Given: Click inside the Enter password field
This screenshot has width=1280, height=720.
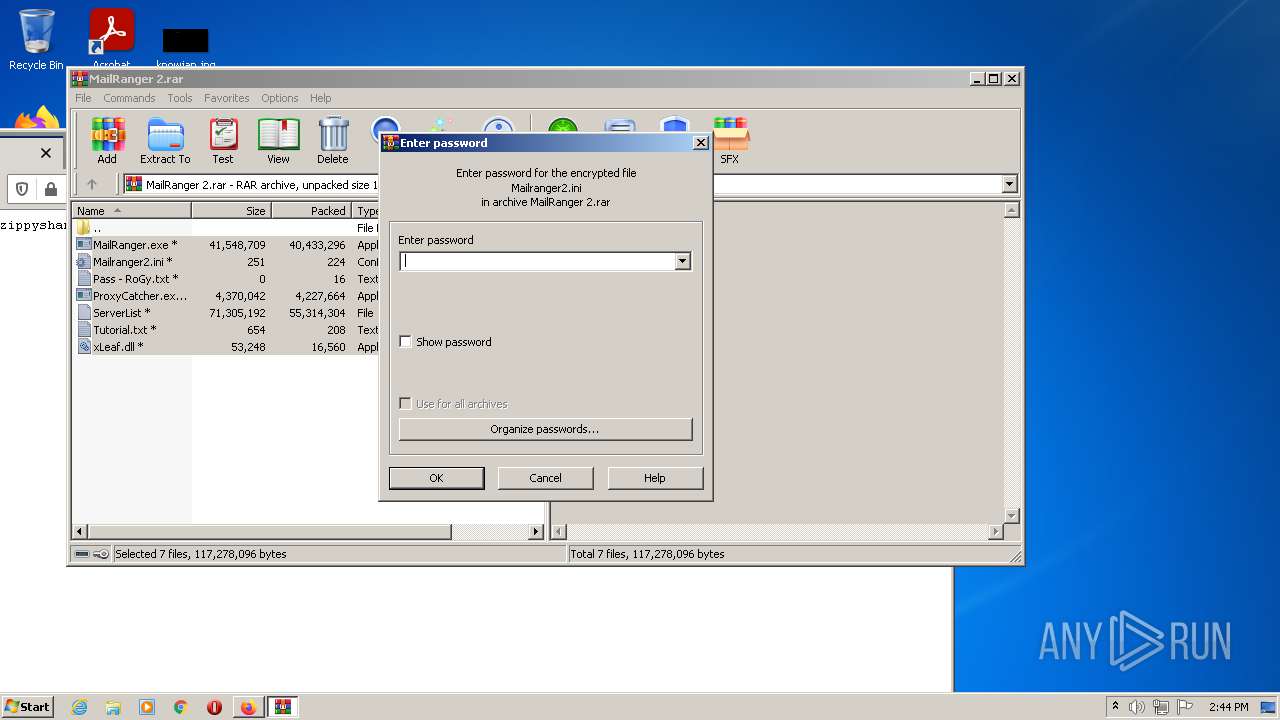Looking at the screenshot, I should click(x=537, y=262).
